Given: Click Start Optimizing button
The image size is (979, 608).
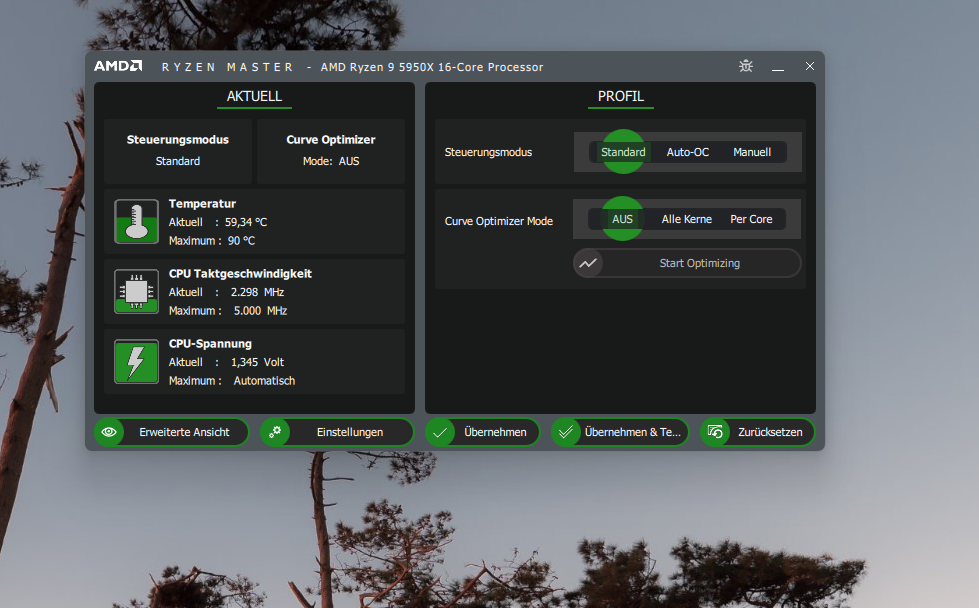Looking at the screenshot, I should pyautogui.click(x=687, y=263).
